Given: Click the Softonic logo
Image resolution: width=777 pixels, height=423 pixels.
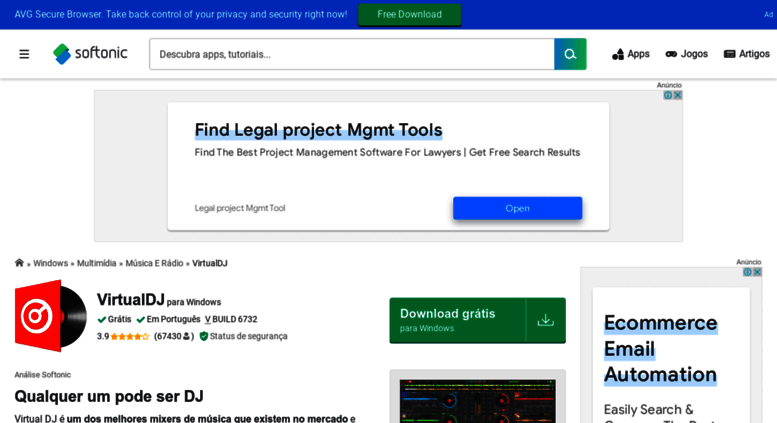Looking at the screenshot, I should (x=90, y=53).
